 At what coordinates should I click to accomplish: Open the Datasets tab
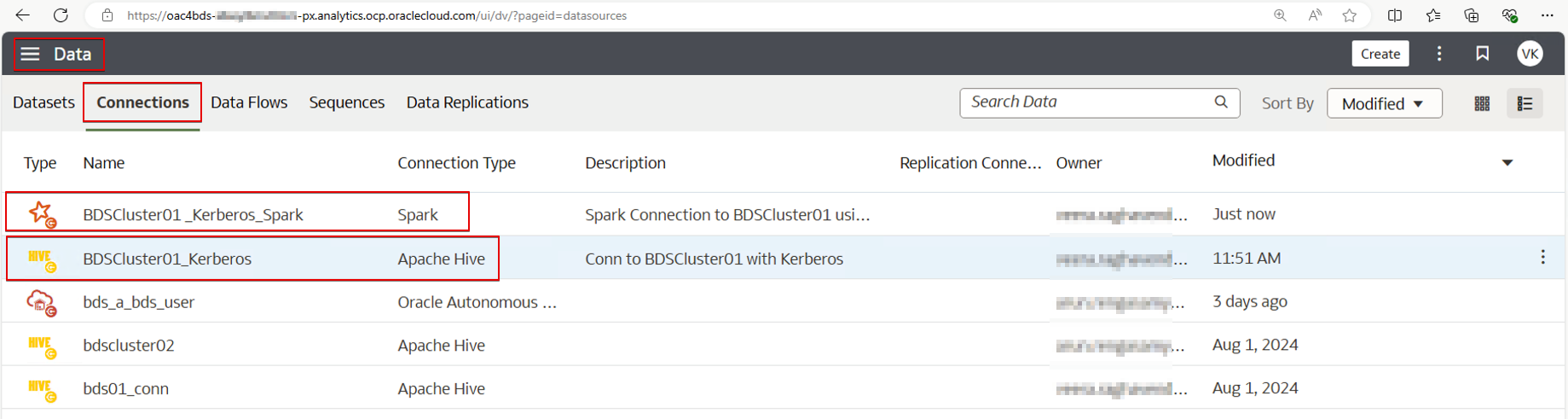point(43,102)
